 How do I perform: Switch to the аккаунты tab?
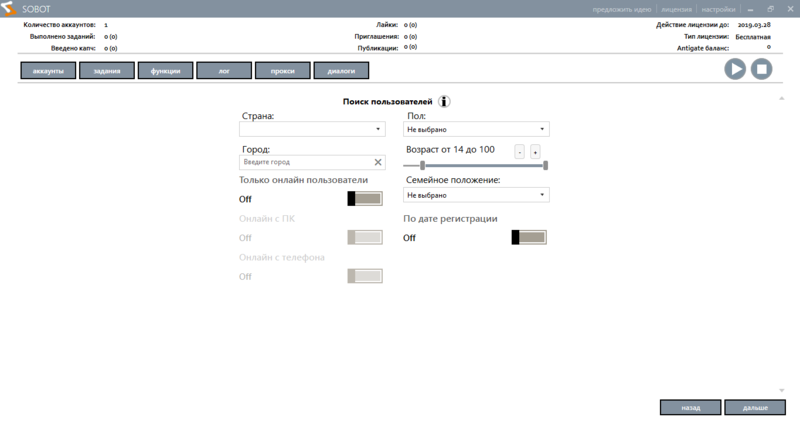pyautogui.click(x=48, y=71)
